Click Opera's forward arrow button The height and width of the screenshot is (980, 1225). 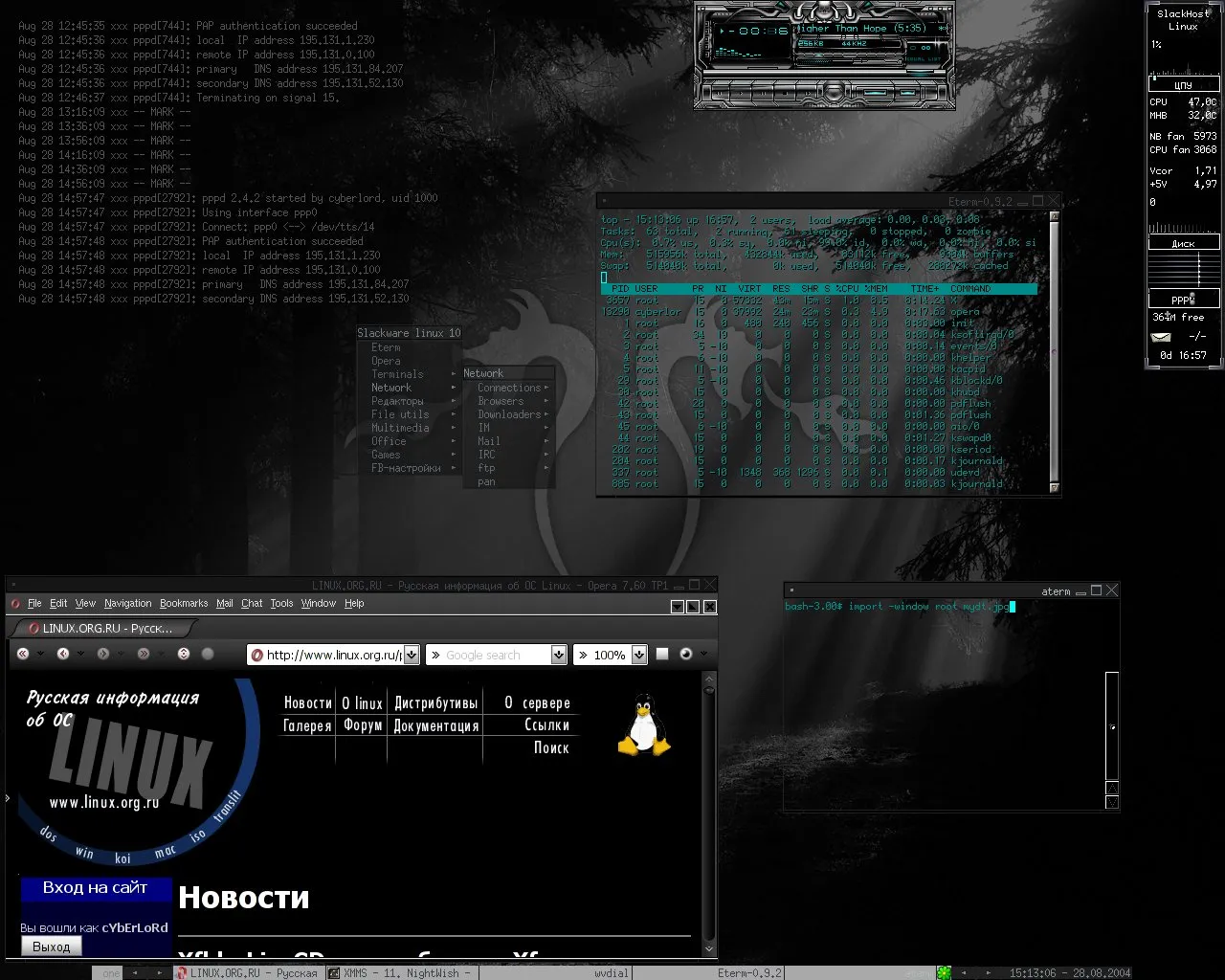[x=103, y=654]
